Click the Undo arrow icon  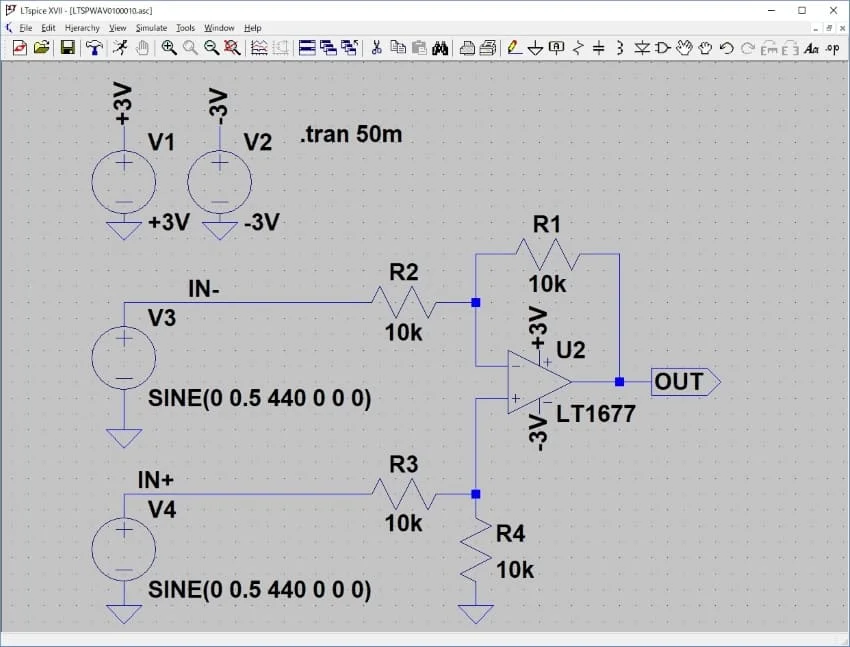click(x=727, y=47)
